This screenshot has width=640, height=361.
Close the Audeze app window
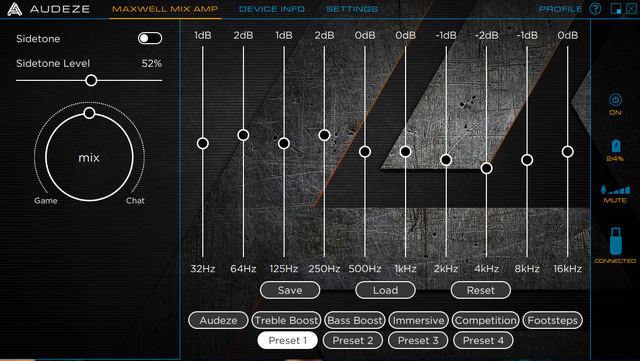click(631, 9)
